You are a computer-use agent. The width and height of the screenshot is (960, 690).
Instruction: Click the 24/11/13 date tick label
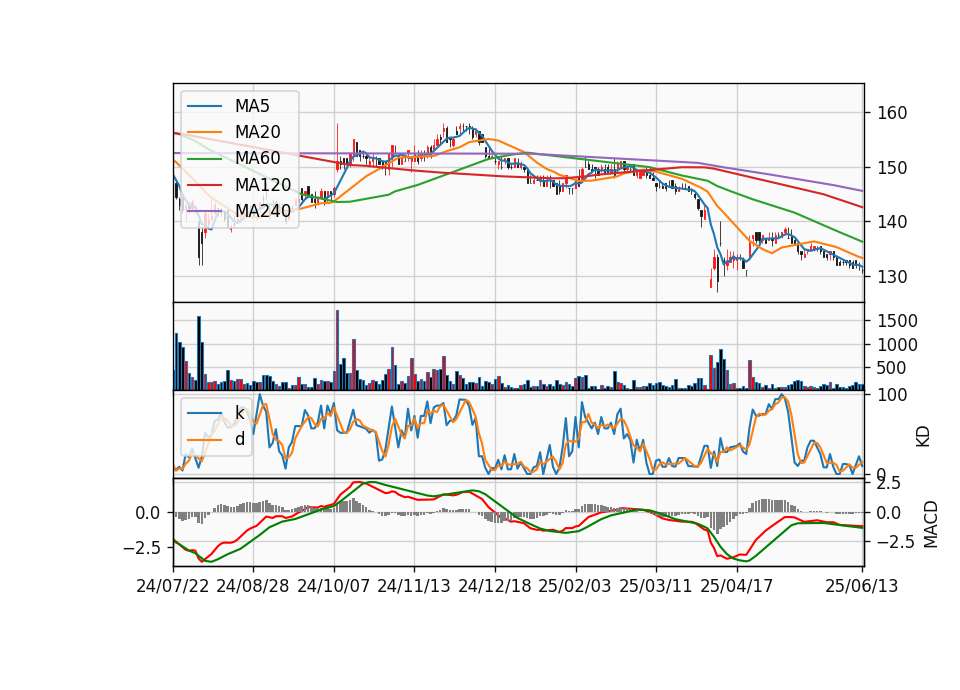pyautogui.click(x=414, y=586)
